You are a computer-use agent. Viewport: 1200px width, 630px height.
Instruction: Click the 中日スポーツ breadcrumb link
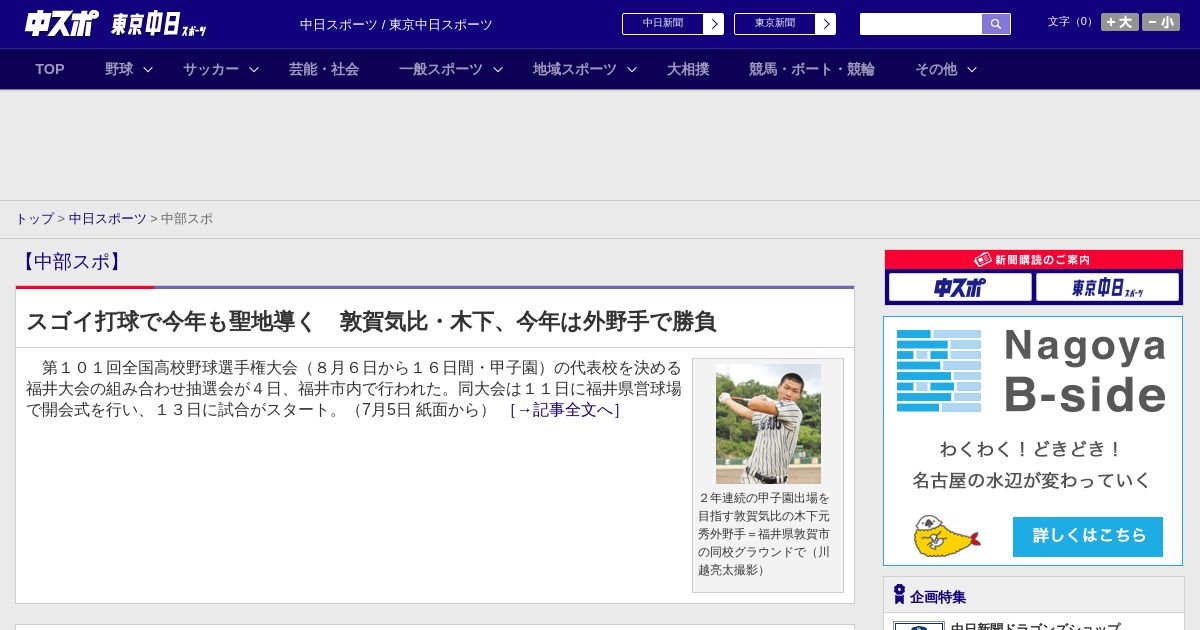click(x=108, y=218)
